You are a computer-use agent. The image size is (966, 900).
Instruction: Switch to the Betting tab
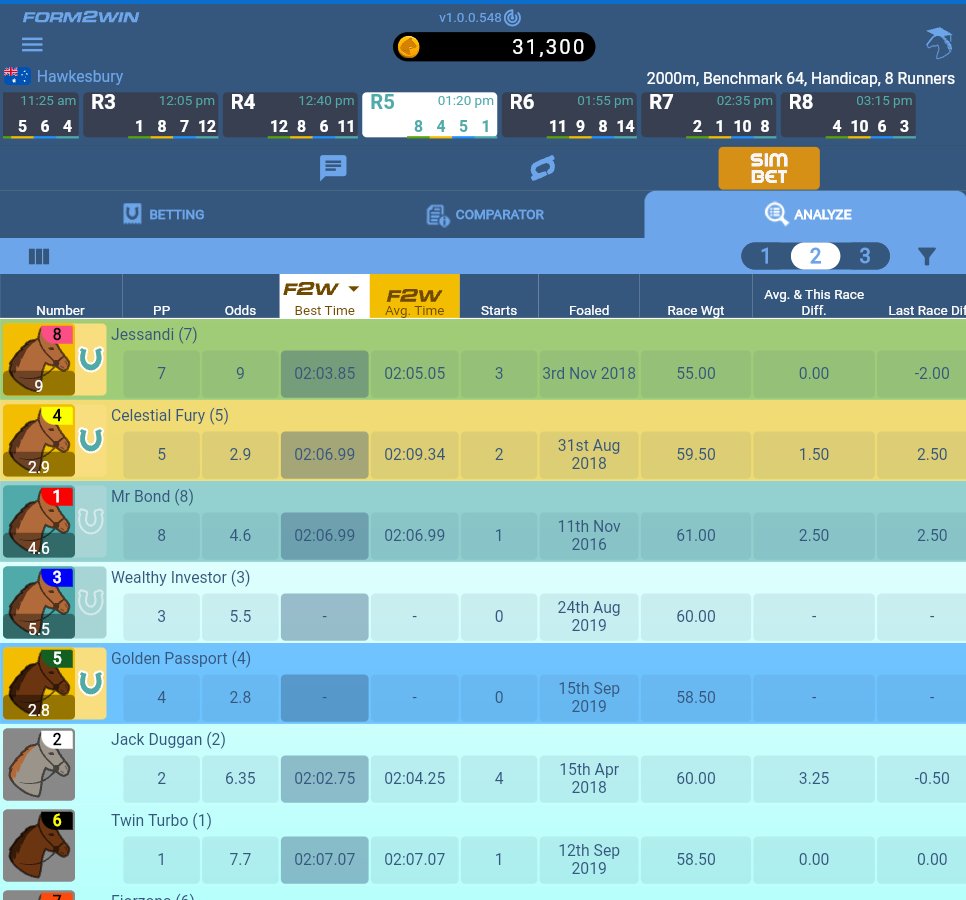click(164, 214)
